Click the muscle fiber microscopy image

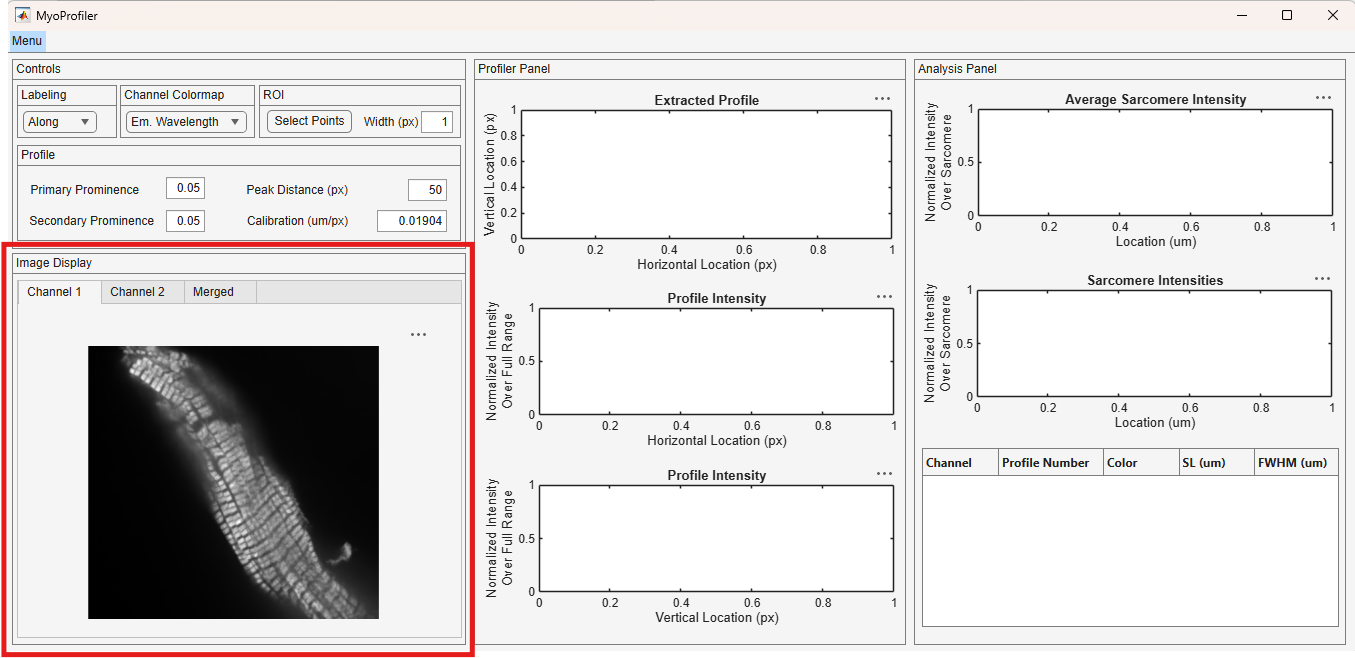pos(233,482)
